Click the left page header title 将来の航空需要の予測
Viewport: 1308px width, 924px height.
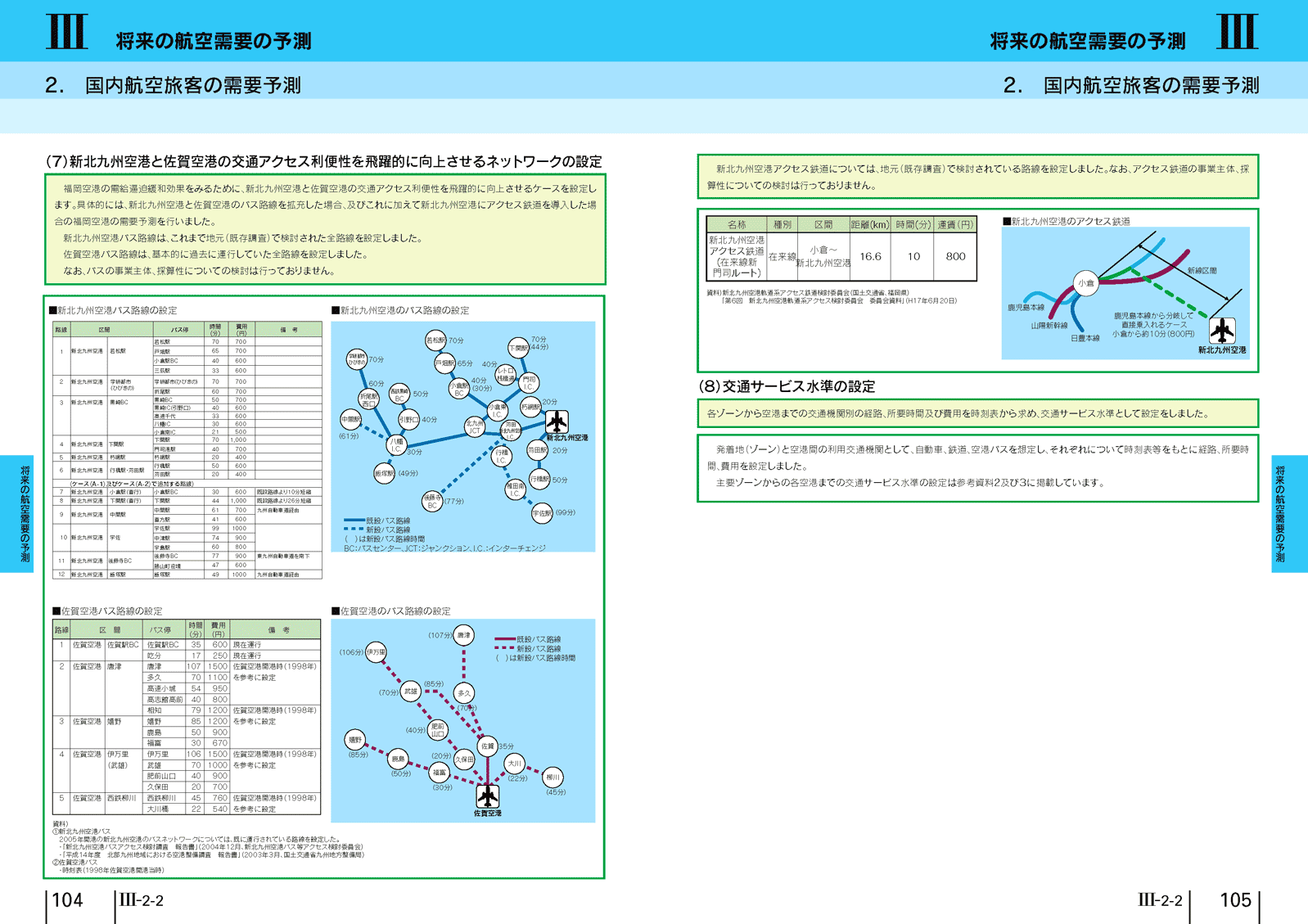pos(214,41)
